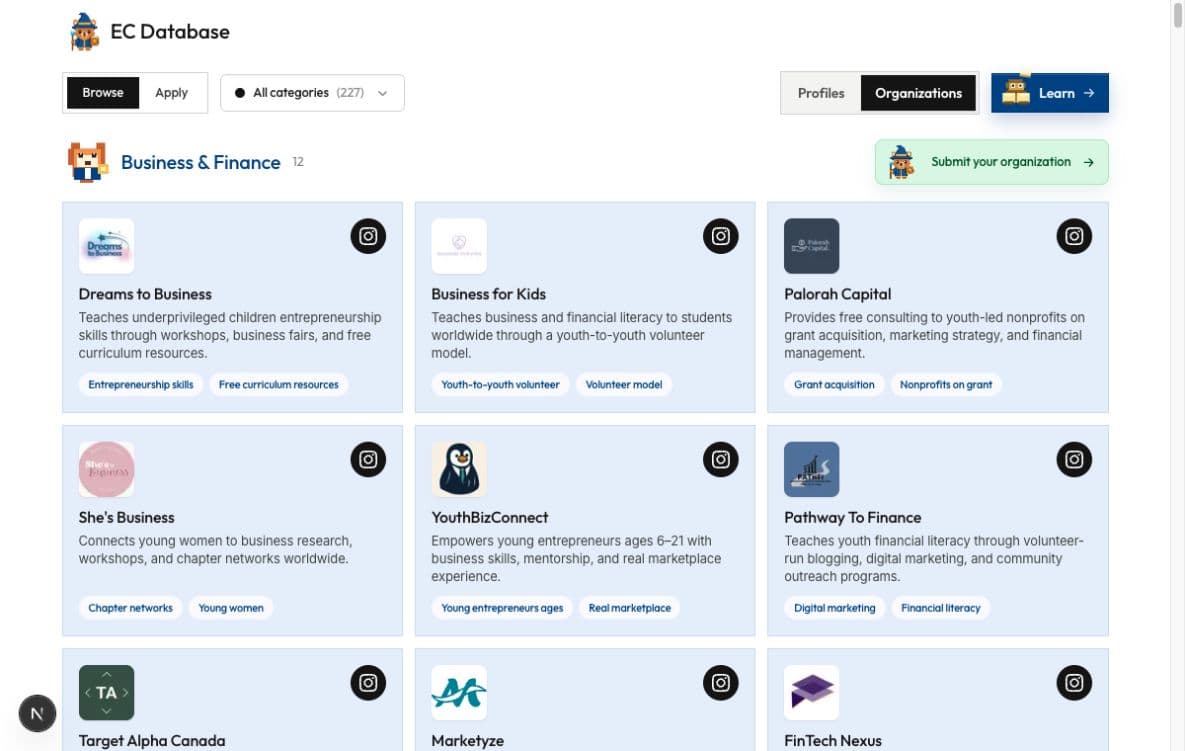Open the Dreams to Business card title
The image size is (1185, 751).
coord(145,294)
